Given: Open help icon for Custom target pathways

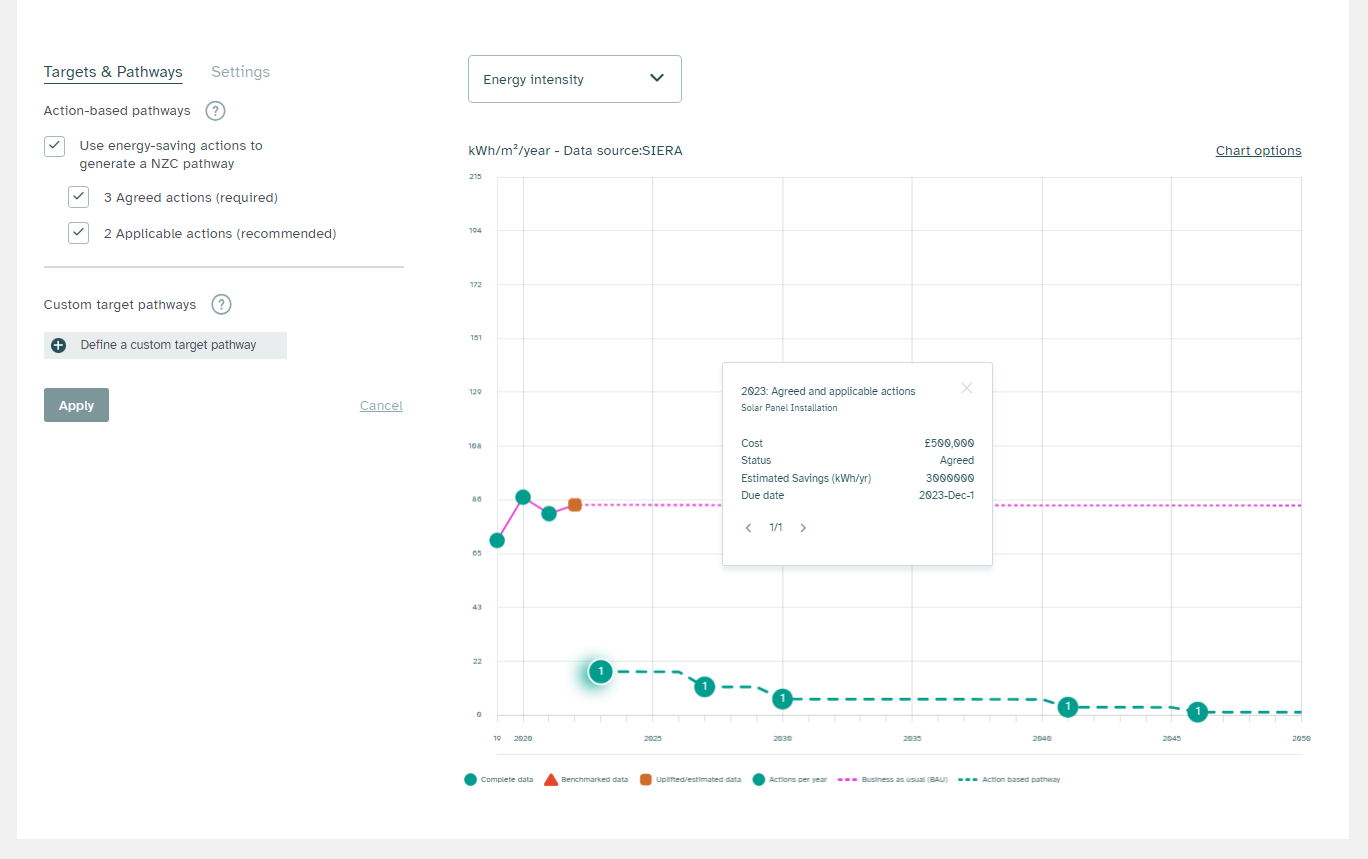Looking at the screenshot, I should pos(222,305).
